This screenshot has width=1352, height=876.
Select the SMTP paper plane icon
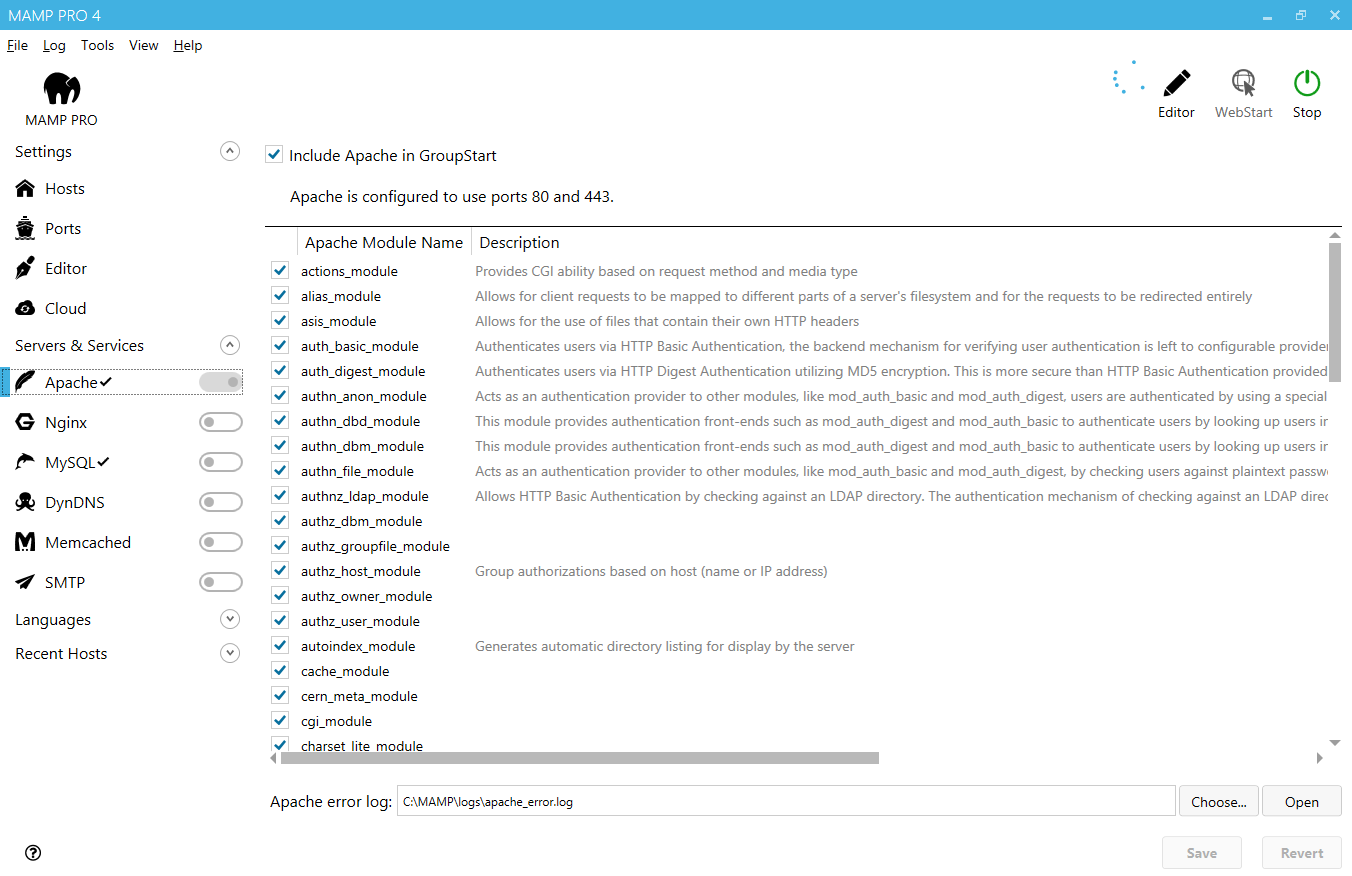(25, 582)
